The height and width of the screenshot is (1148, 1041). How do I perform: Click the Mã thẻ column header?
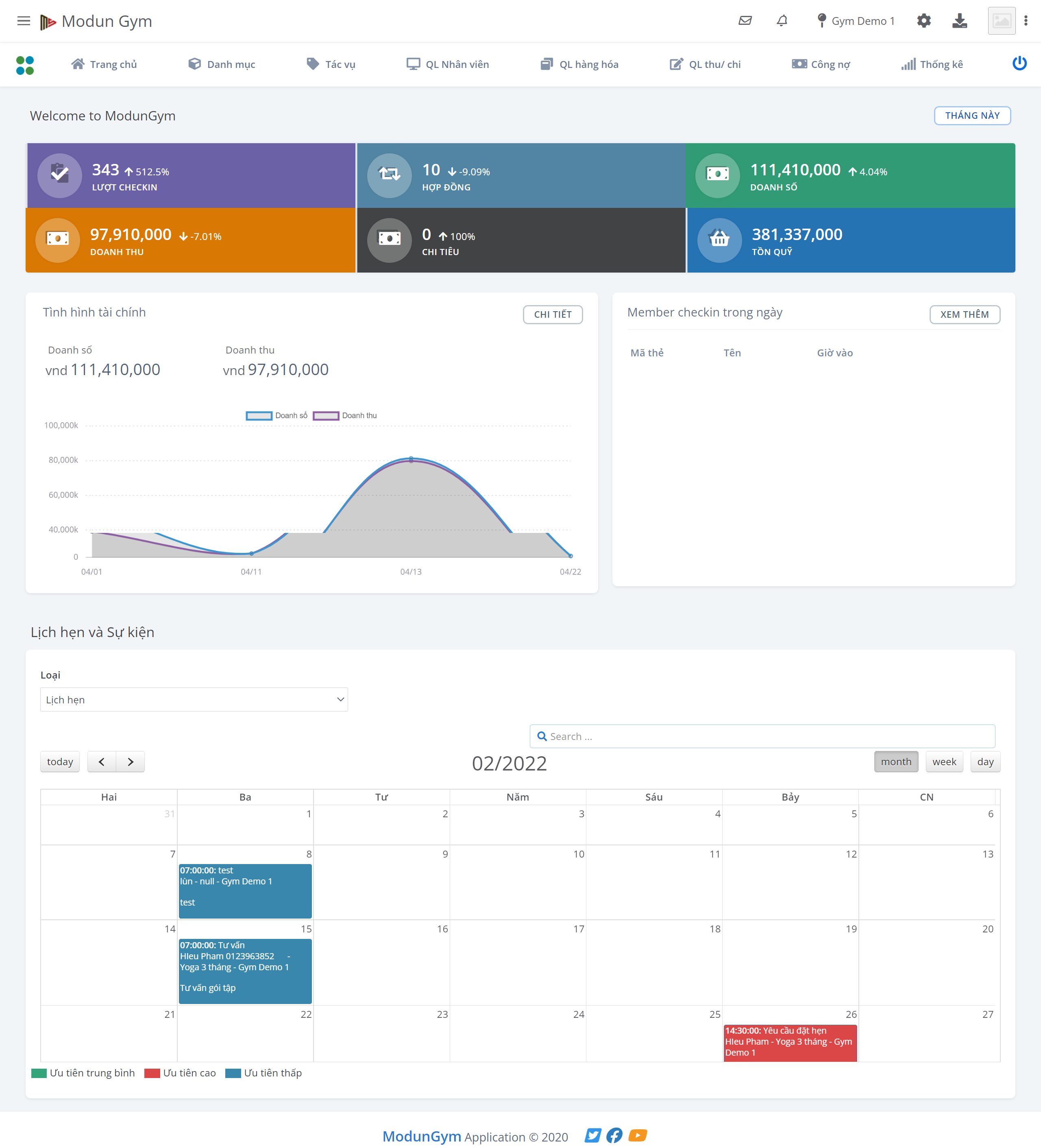click(647, 352)
